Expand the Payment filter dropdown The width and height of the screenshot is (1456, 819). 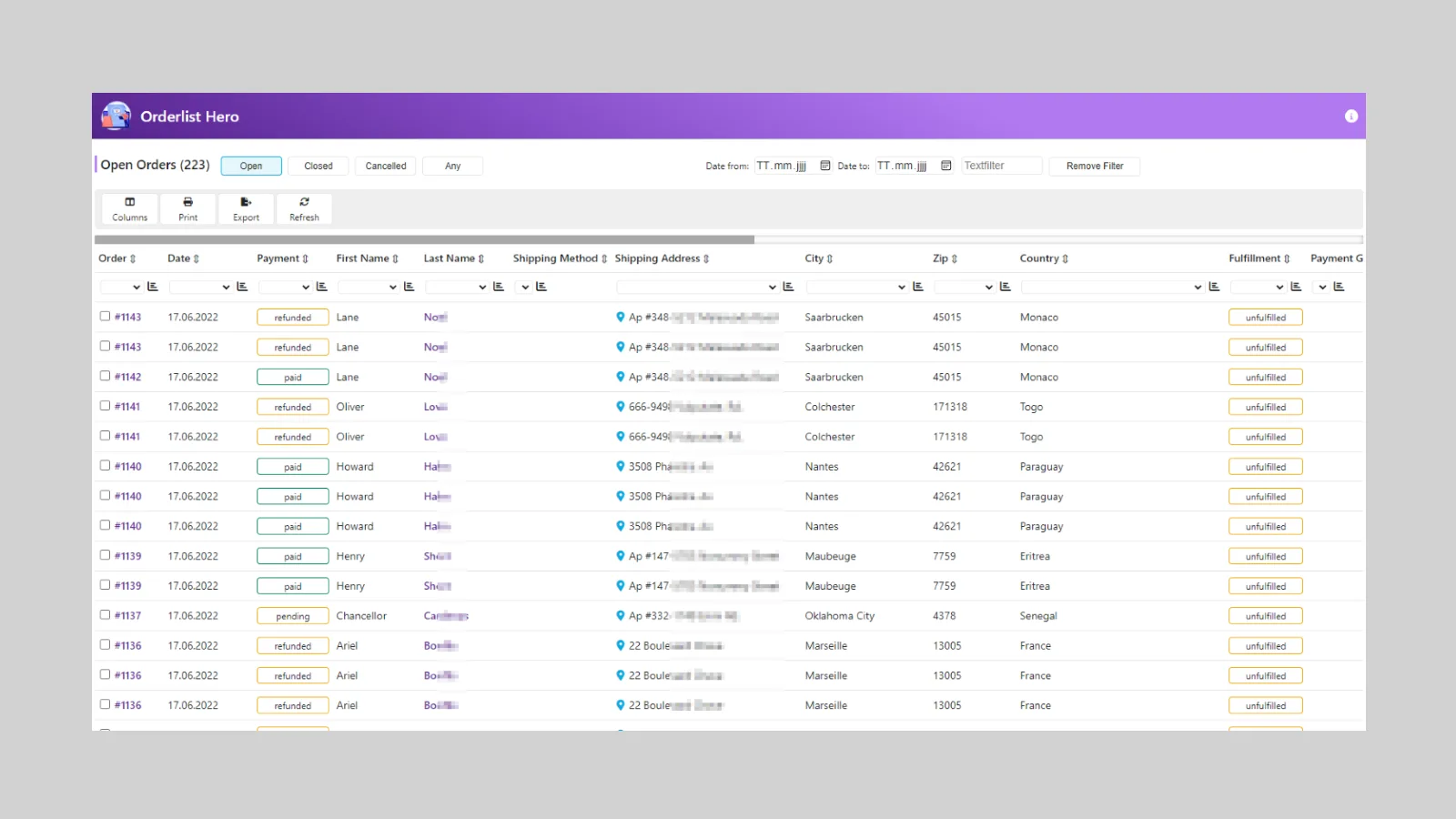click(x=286, y=287)
